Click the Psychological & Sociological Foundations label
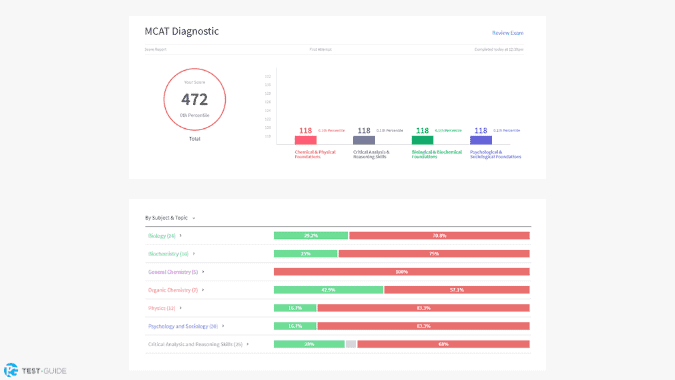 495,154
